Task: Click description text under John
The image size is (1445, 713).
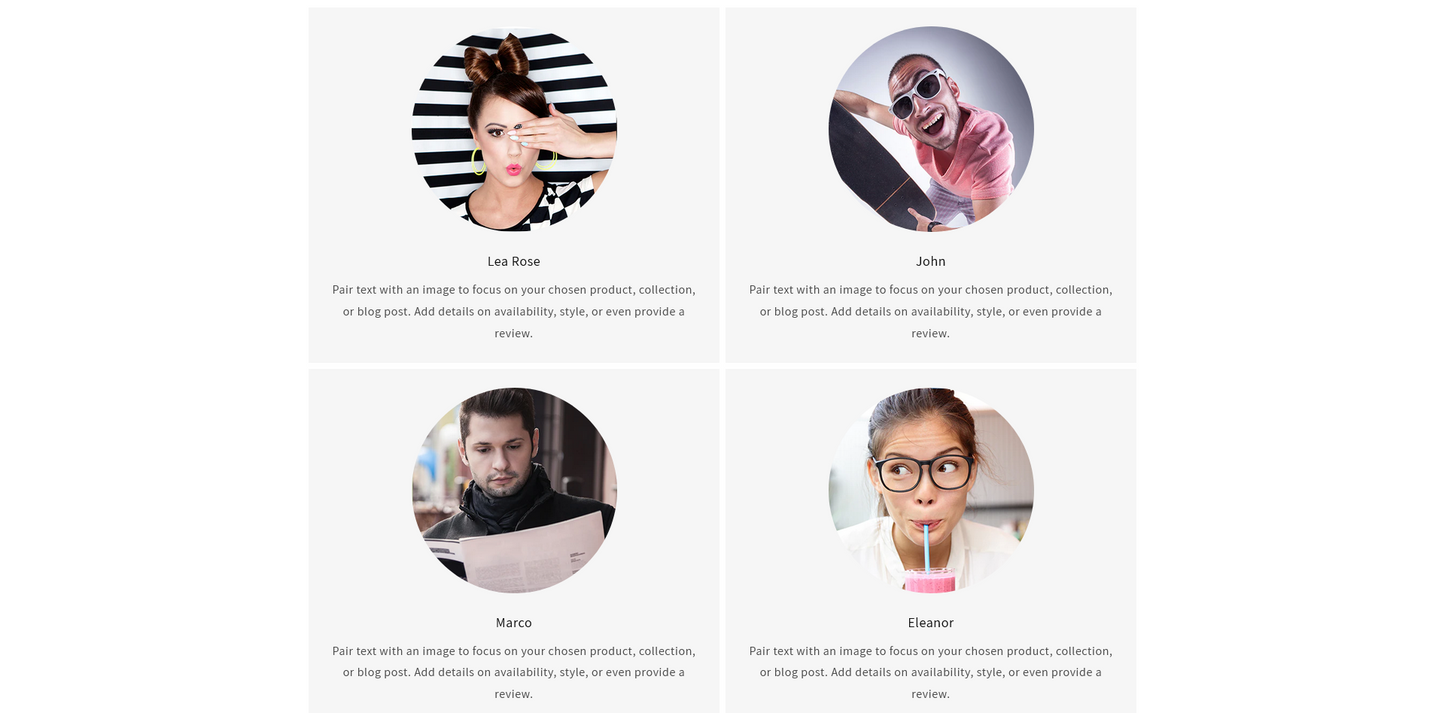Action: [x=931, y=311]
